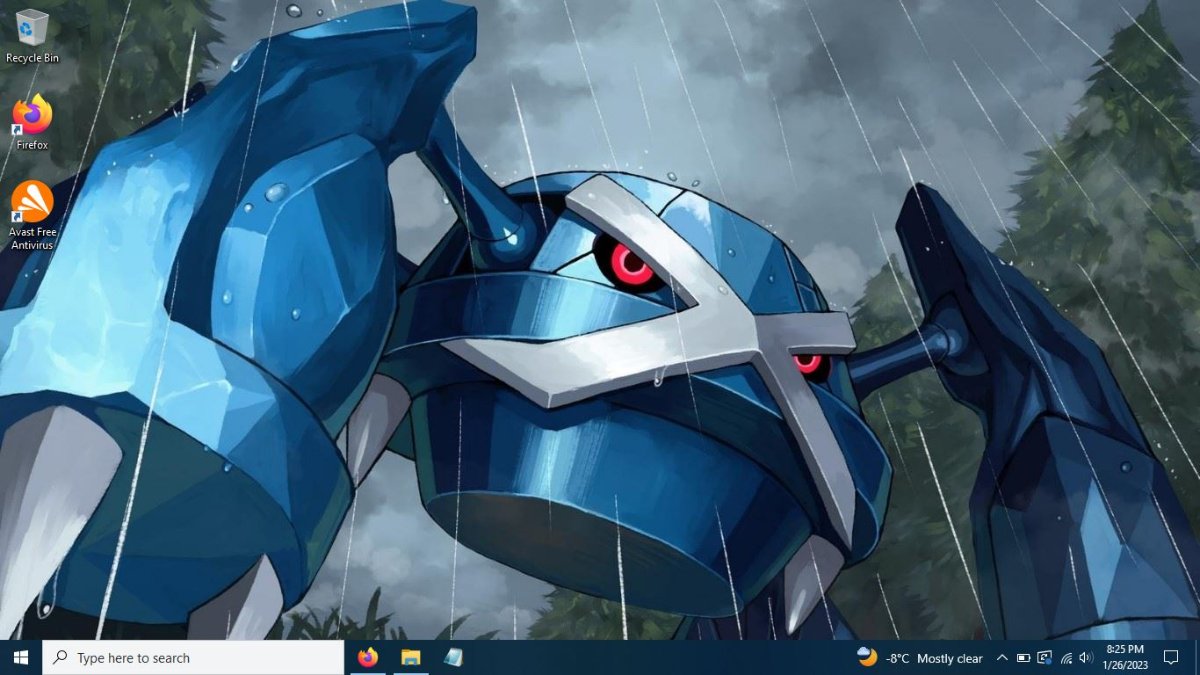Switch to the notepad app on taskbar
The width and height of the screenshot is (1200, 675).
[453, 658]
